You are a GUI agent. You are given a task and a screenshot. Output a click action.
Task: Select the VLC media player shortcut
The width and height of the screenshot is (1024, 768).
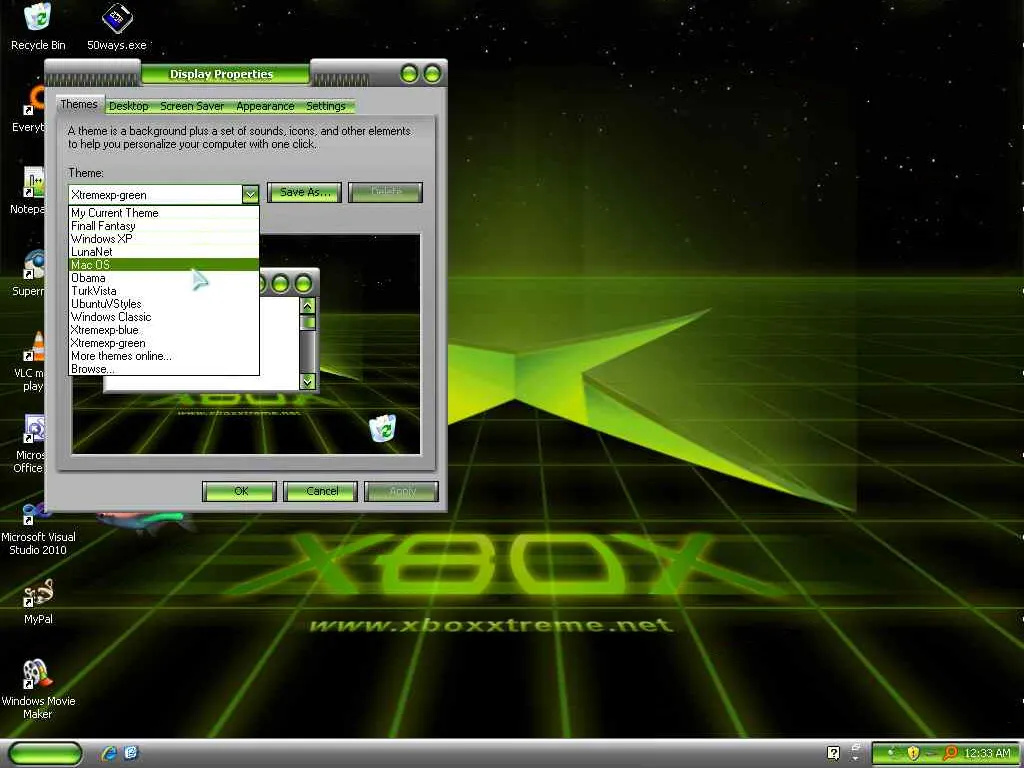click(29, 362)
